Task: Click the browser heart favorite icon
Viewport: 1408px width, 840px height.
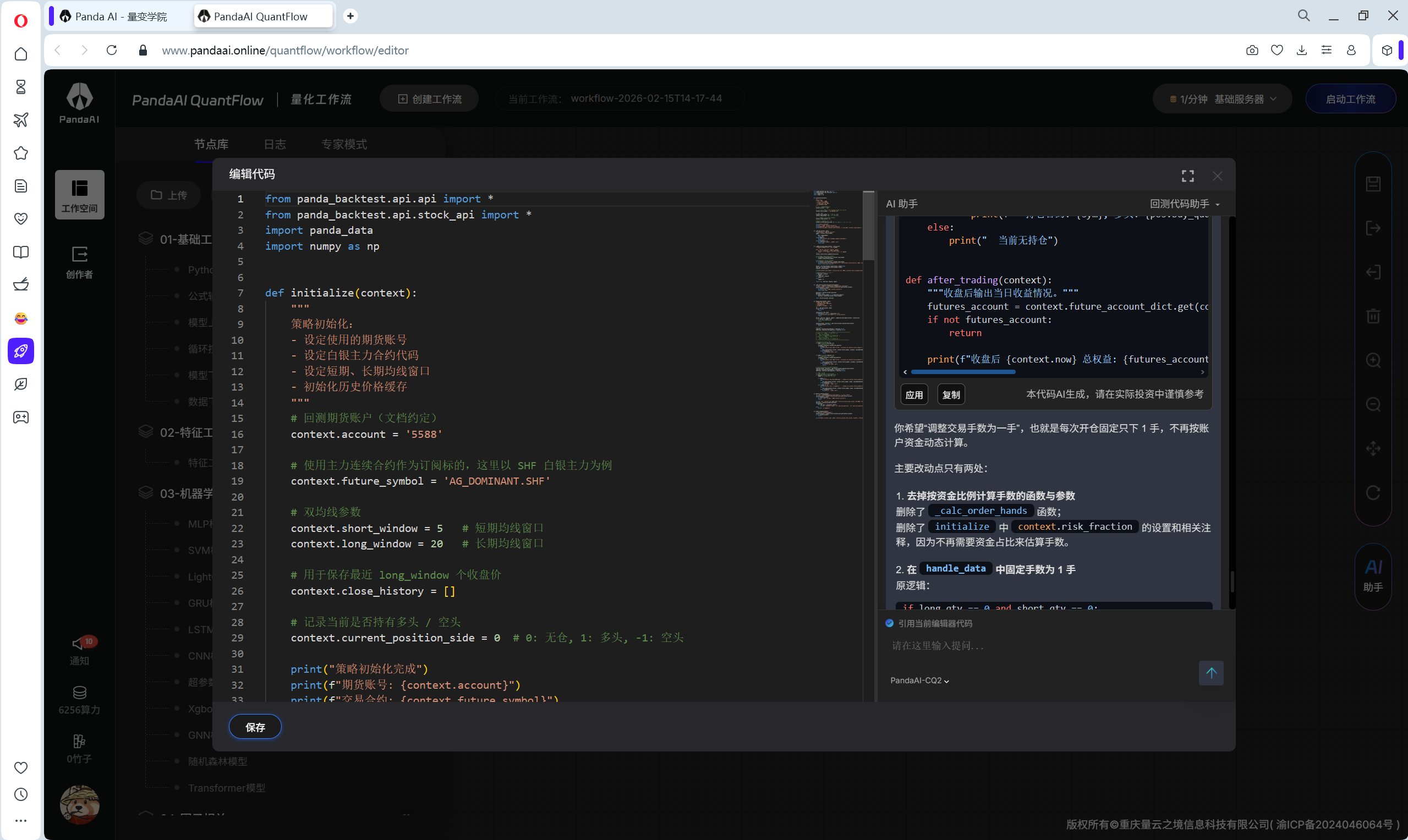Action: tap(1276, 50)
